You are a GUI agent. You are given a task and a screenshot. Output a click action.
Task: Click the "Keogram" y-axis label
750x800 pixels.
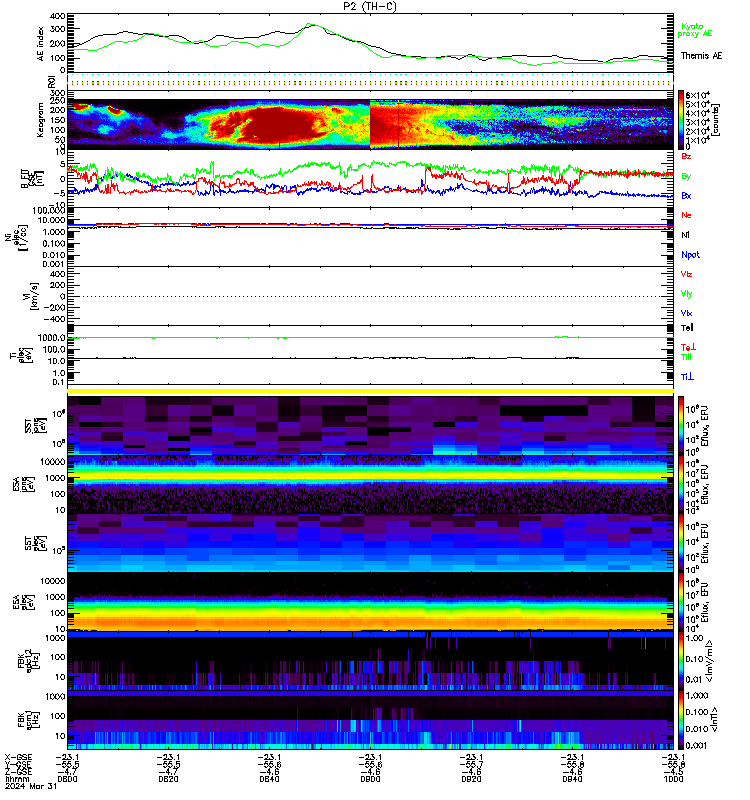[x=40, y=120]
